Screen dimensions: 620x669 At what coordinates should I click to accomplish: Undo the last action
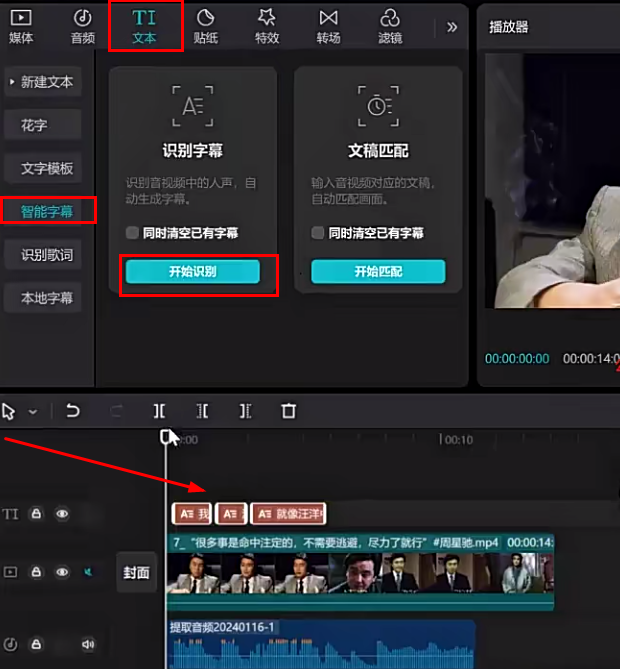[73, 411]
